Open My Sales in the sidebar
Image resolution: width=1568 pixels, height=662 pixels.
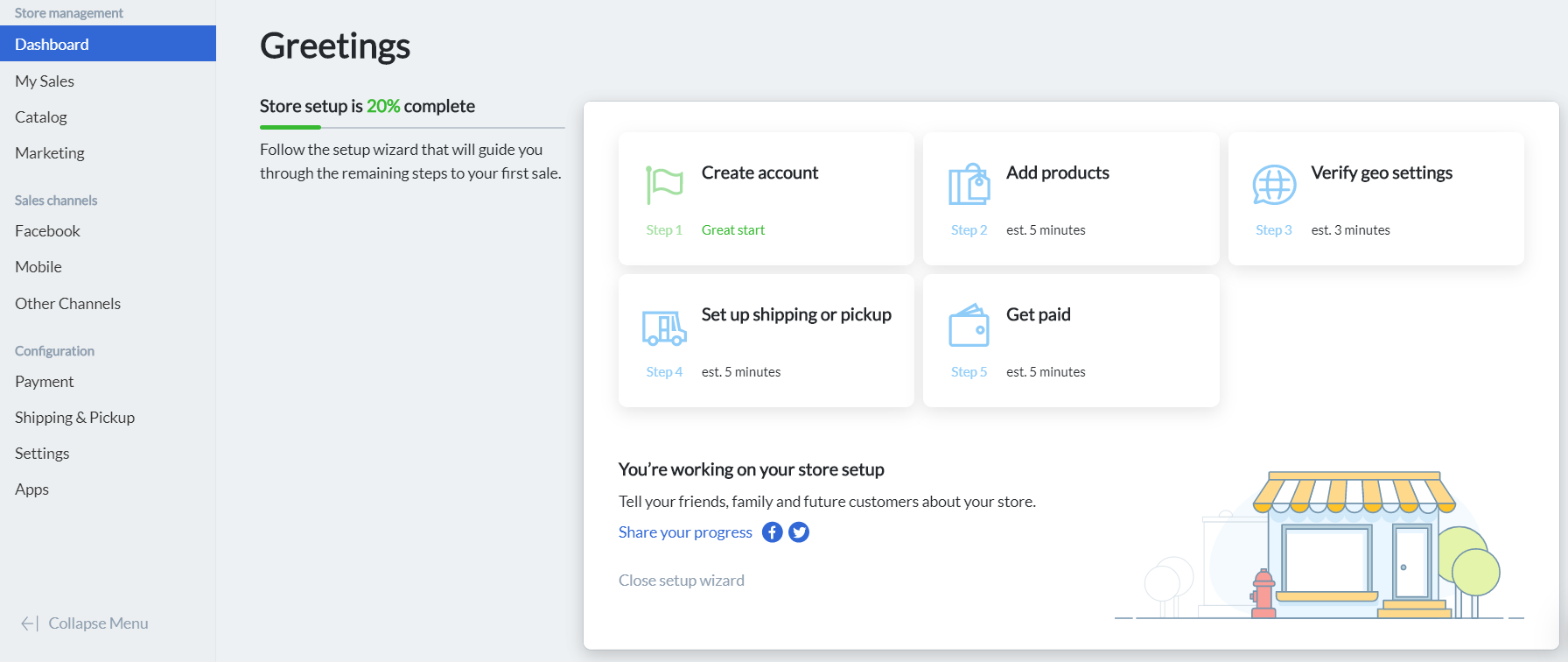tap(45, 81)
